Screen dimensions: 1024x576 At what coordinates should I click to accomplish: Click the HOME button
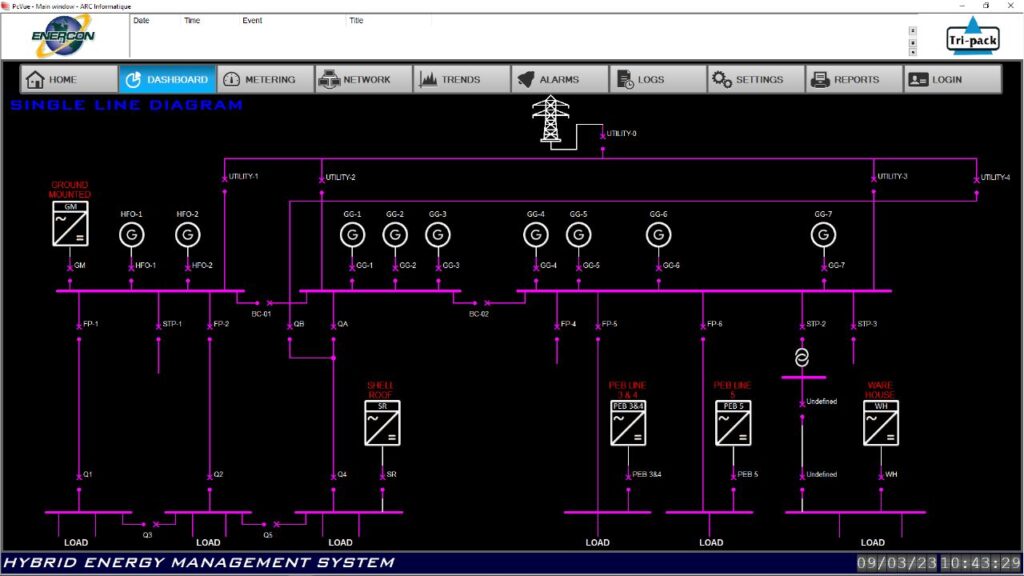[x=66, y=78]
